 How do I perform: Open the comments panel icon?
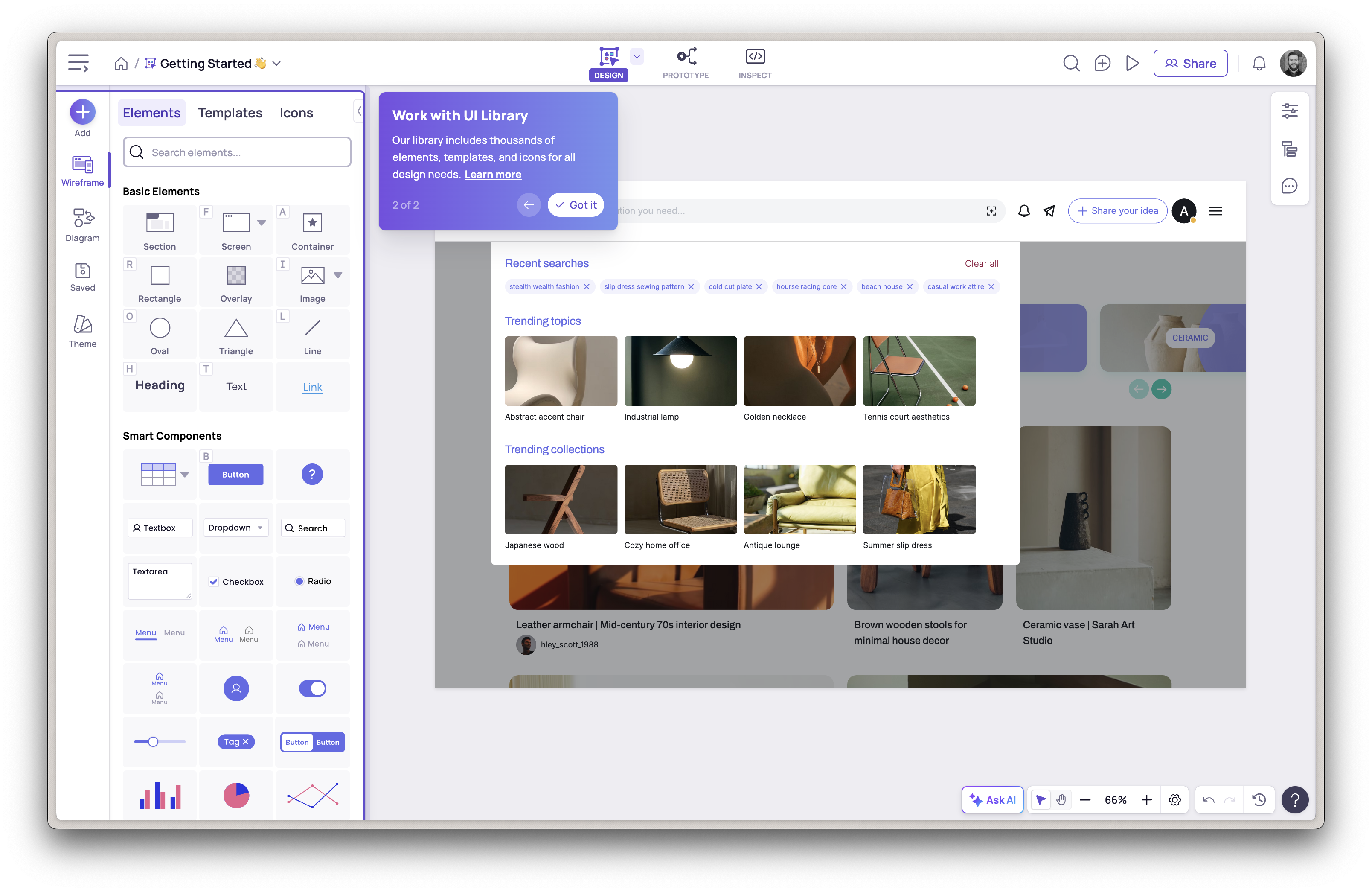(x=1290, y=186)
